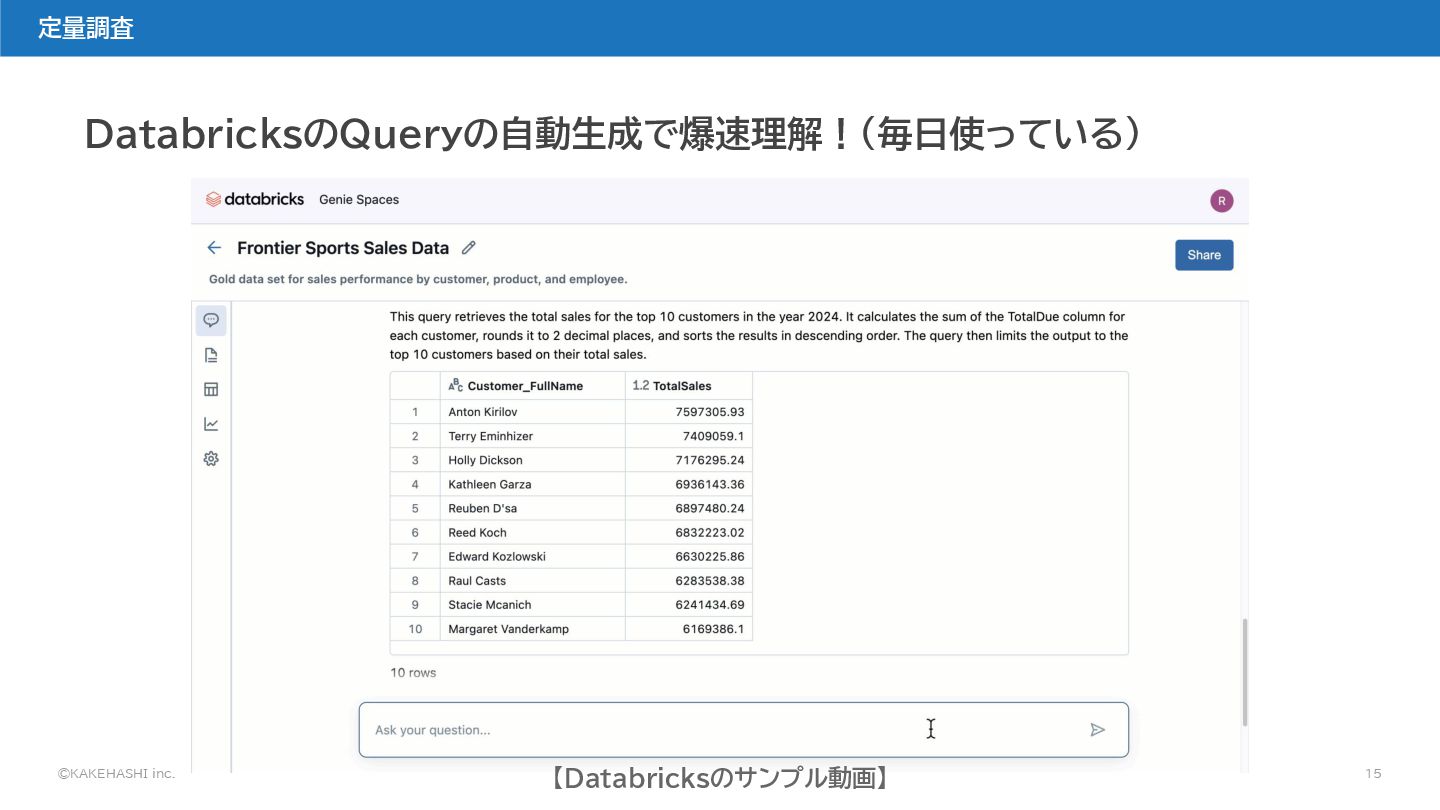This screenshot has height=810, width=1440.
Task: Open the user avatar R menu
Action: coord(1221,201)
